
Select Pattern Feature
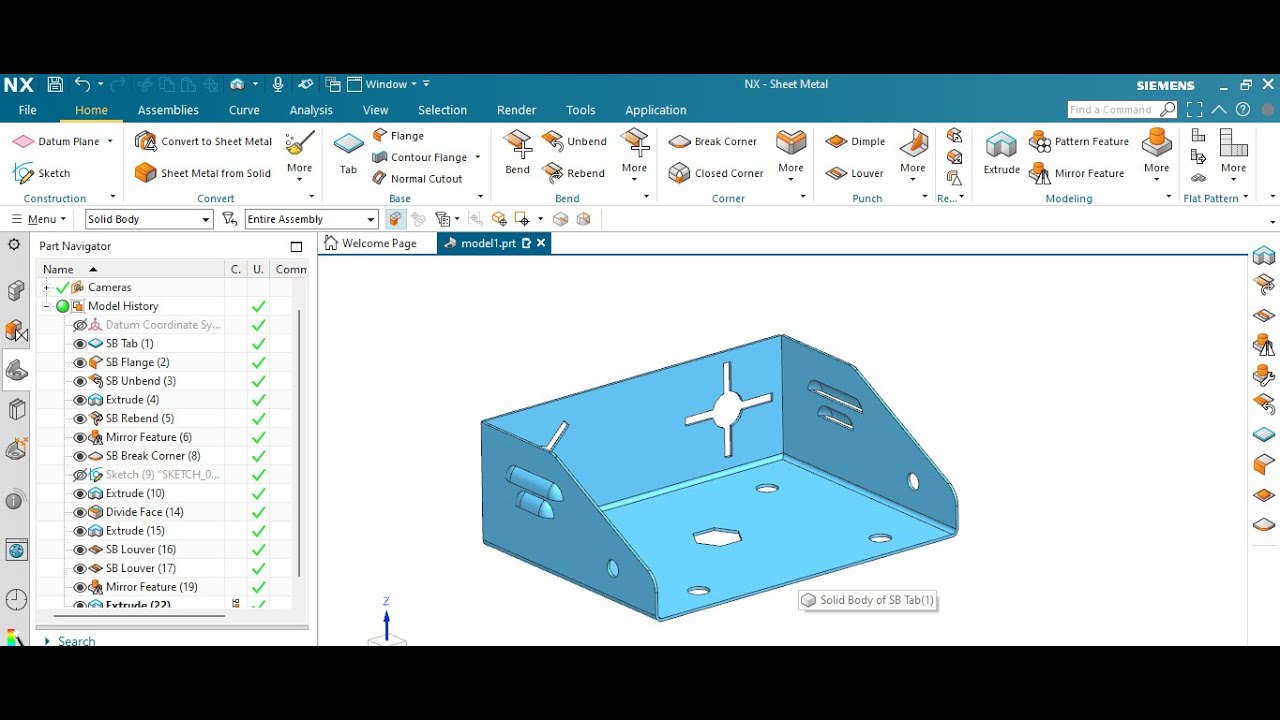tap(1079, 141)
